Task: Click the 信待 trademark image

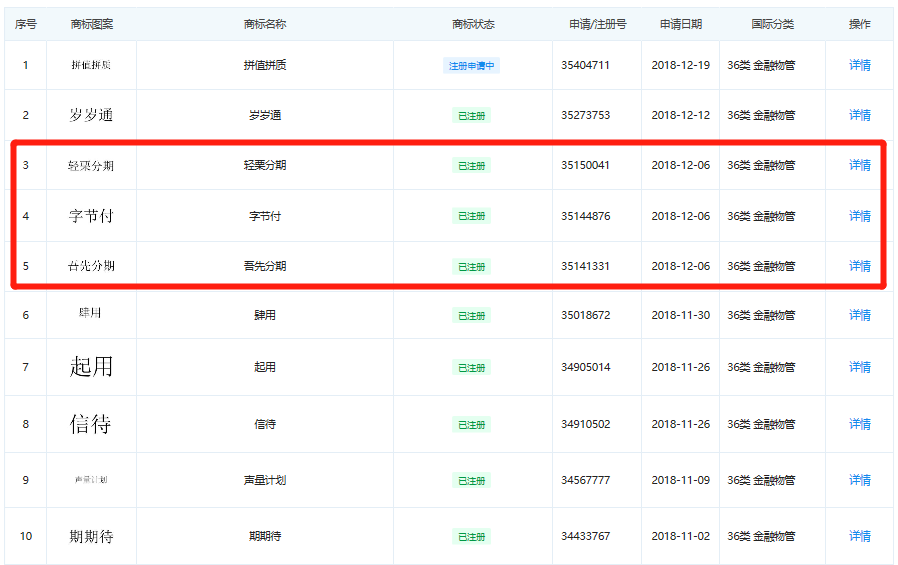Action: click(x=90, y=424)
